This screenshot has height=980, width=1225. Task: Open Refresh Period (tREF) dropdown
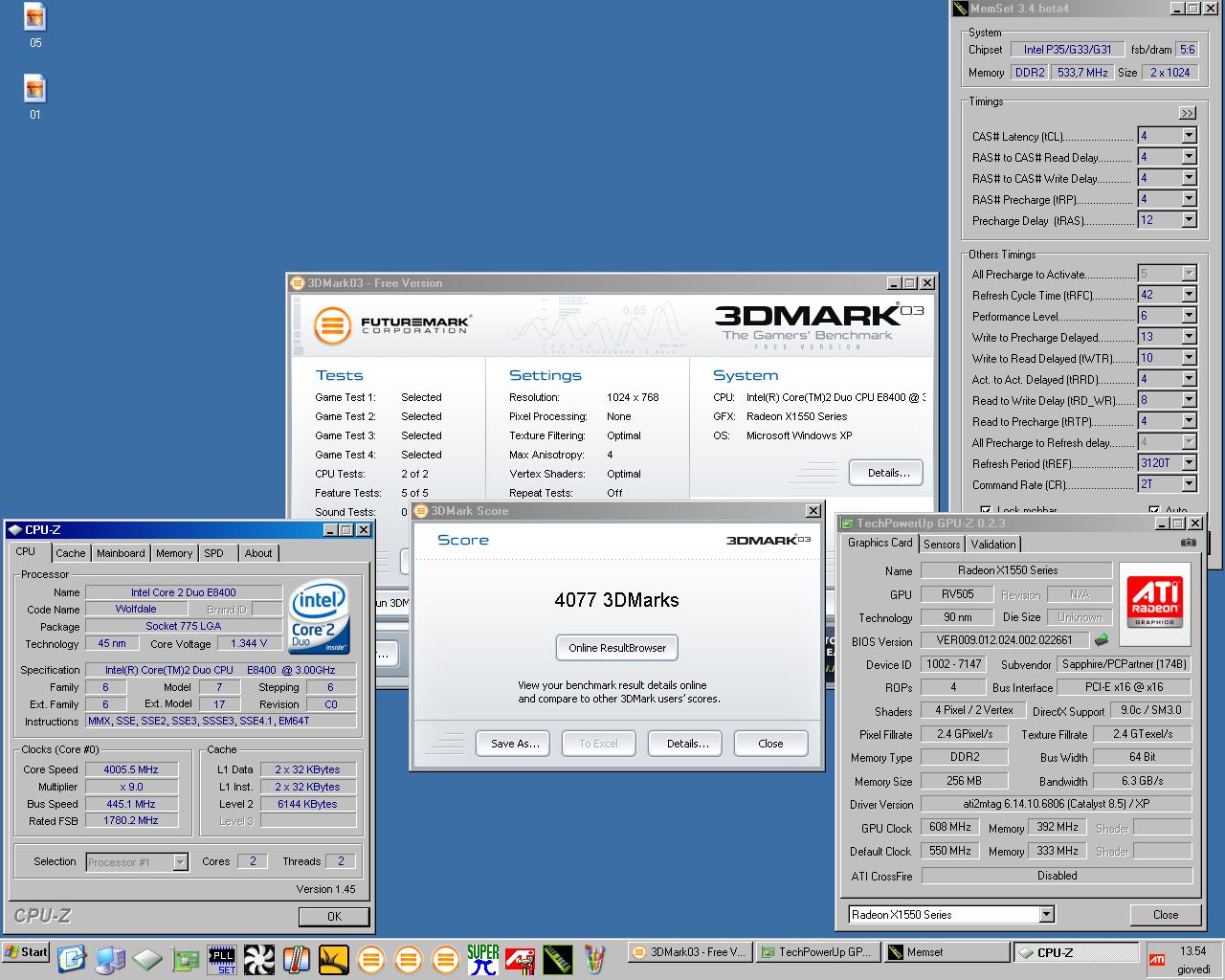coord(1189,463)
